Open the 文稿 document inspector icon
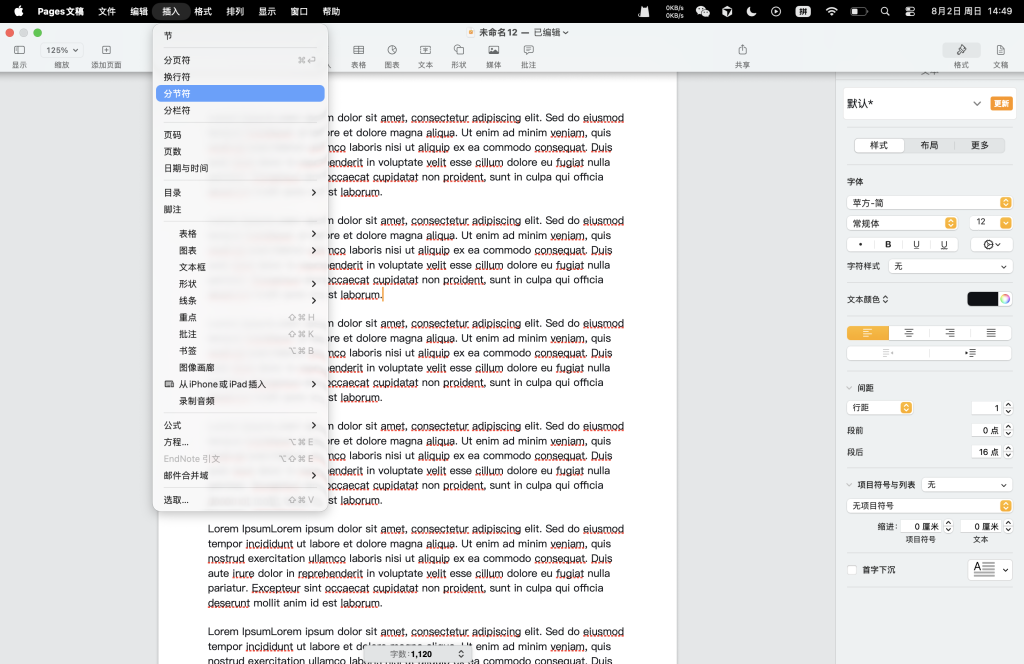The image size is (1024, 664). (1000, 50)
